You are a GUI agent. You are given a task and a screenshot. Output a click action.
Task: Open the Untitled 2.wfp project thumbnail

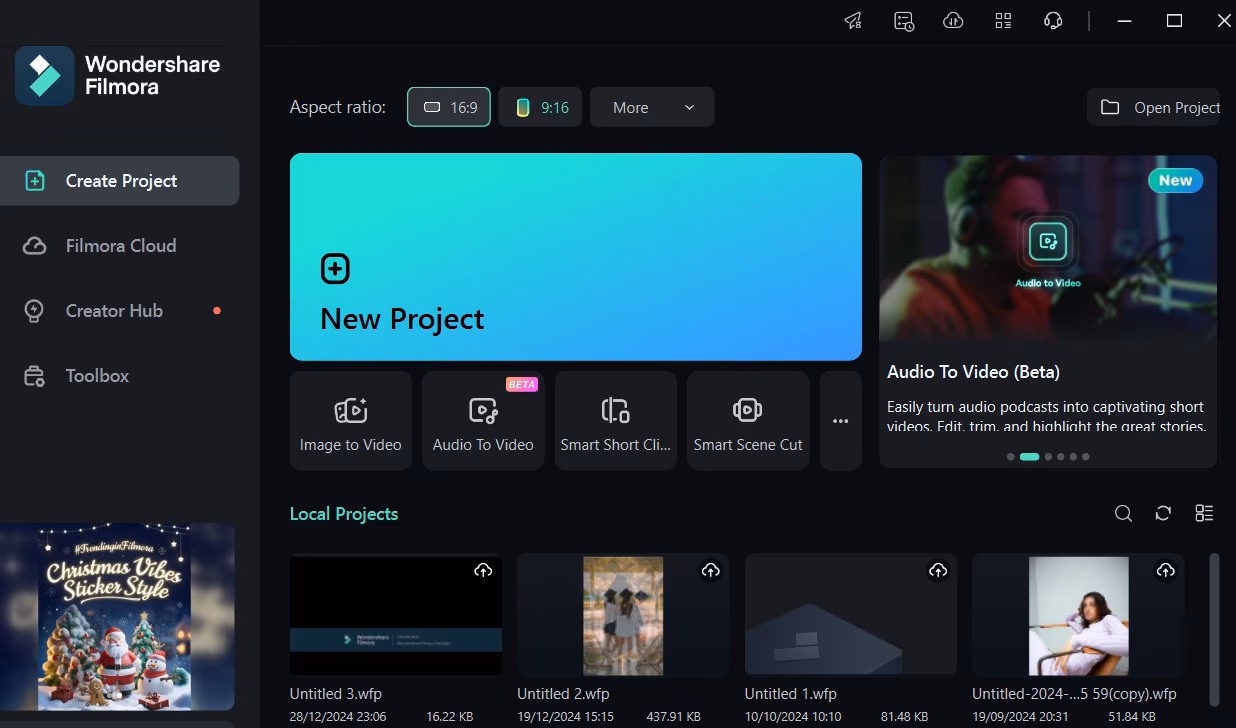point(623,615)
